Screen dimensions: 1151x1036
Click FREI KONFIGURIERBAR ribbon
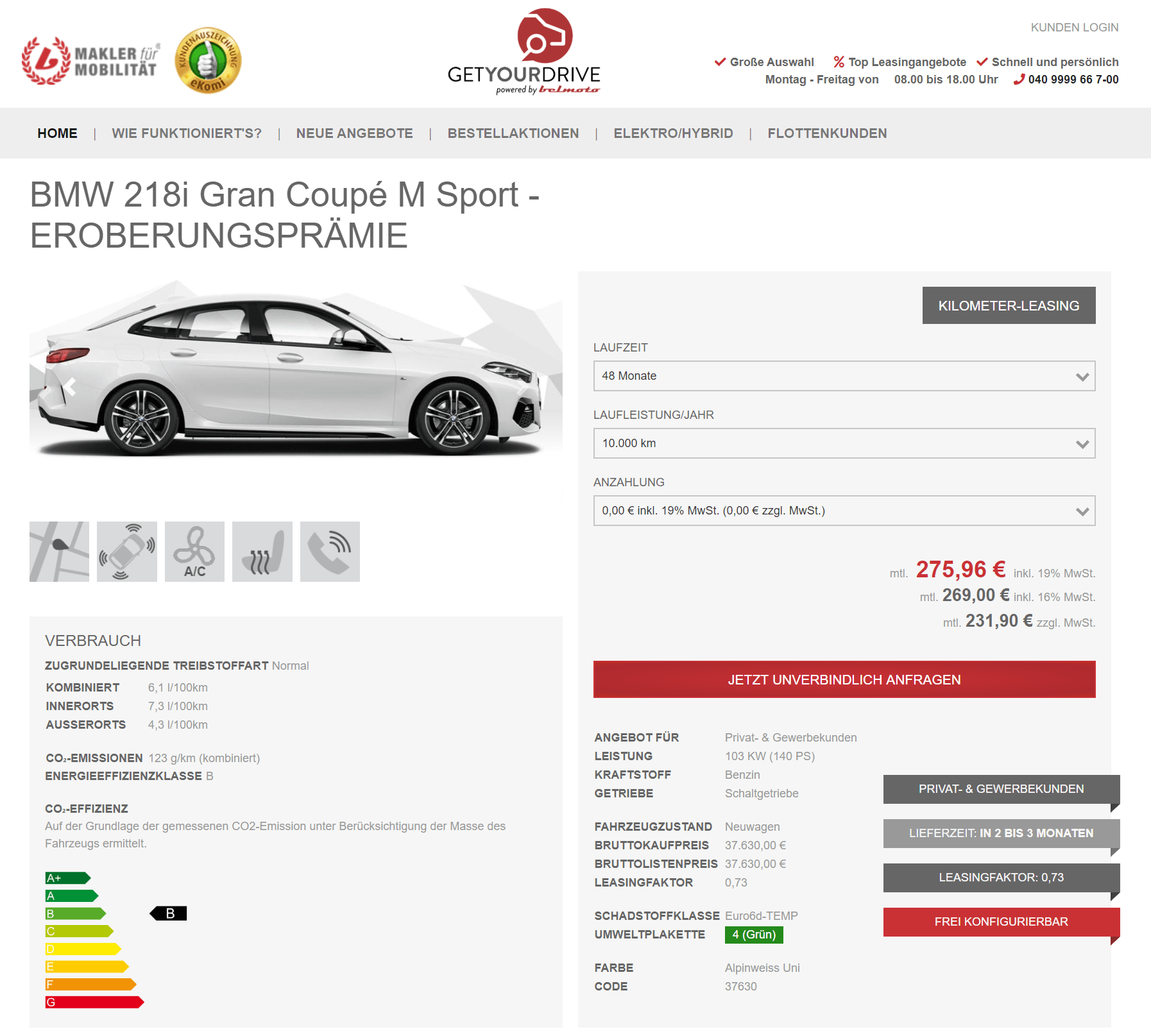pos(1001,922)
